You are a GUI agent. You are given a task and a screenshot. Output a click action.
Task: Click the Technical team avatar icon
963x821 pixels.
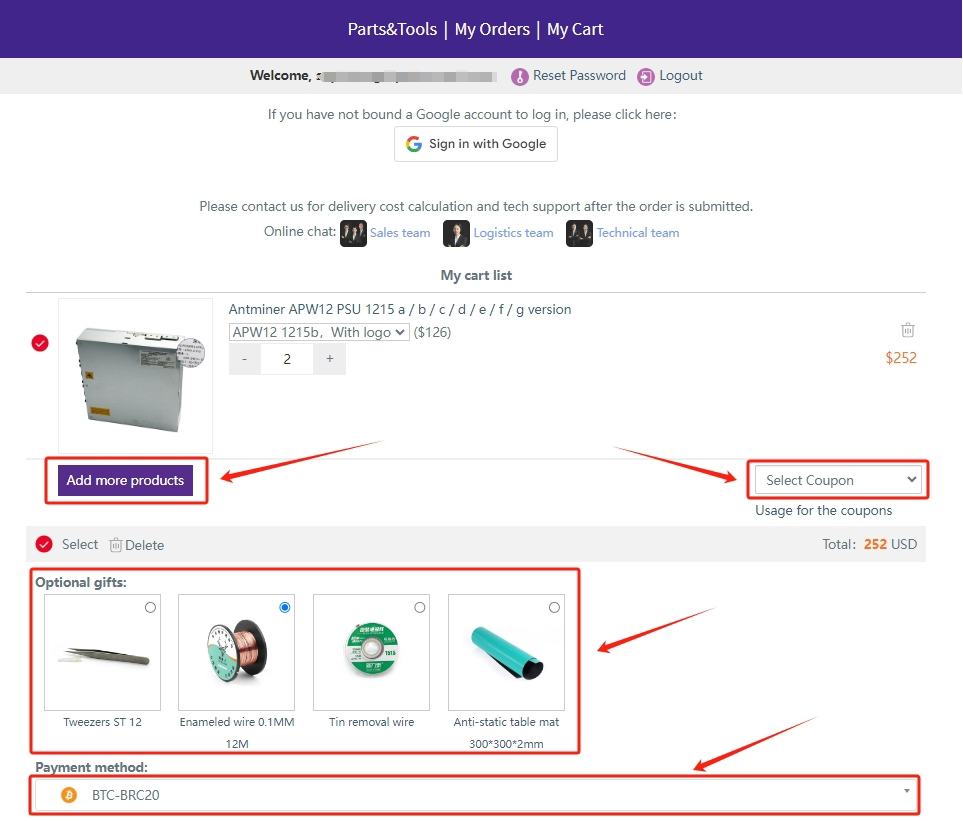point(579,233)
